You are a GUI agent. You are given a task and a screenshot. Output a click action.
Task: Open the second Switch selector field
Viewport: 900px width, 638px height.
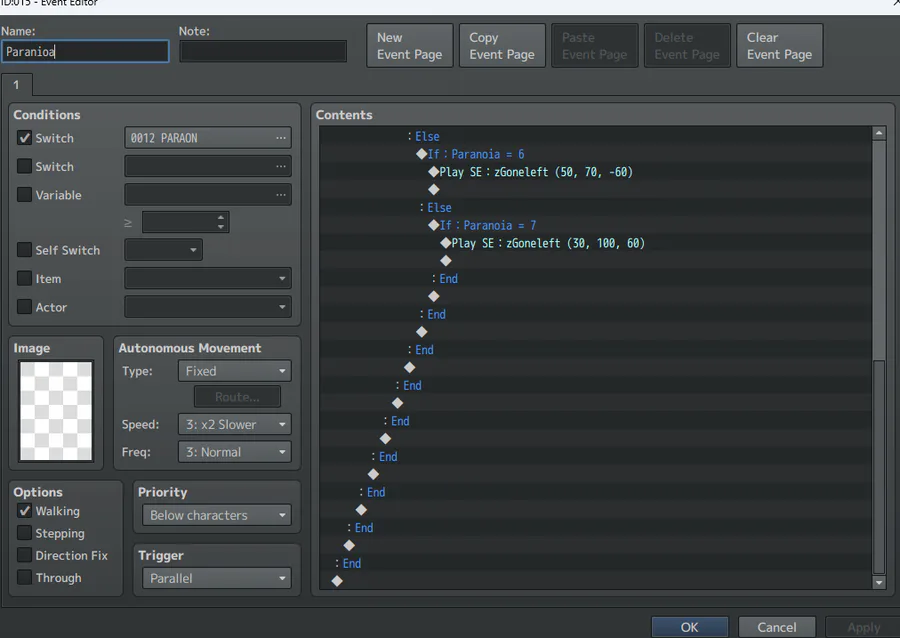(x=208, y=166)
